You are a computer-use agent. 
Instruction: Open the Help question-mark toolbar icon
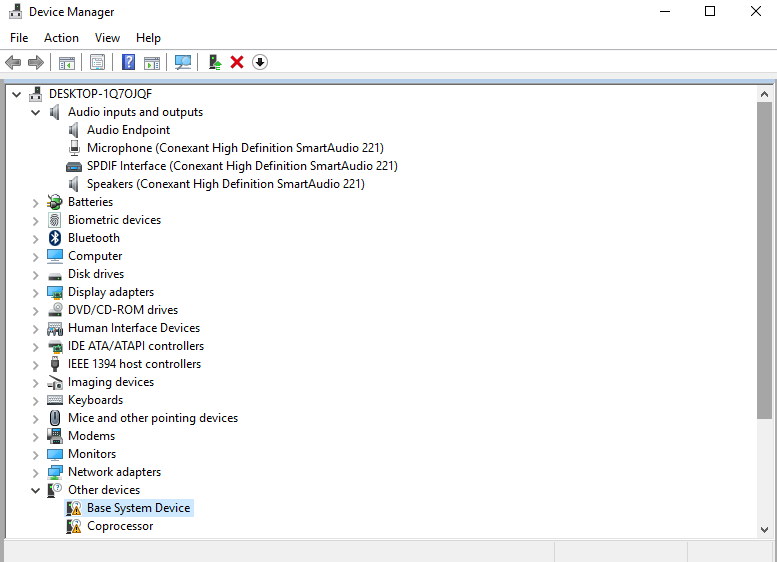[x=128, y=62]
